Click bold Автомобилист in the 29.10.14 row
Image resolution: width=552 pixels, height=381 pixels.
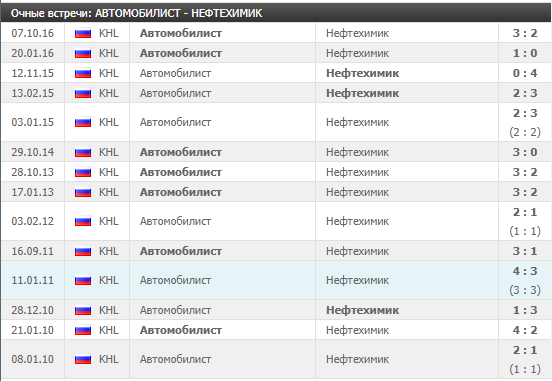181,152
